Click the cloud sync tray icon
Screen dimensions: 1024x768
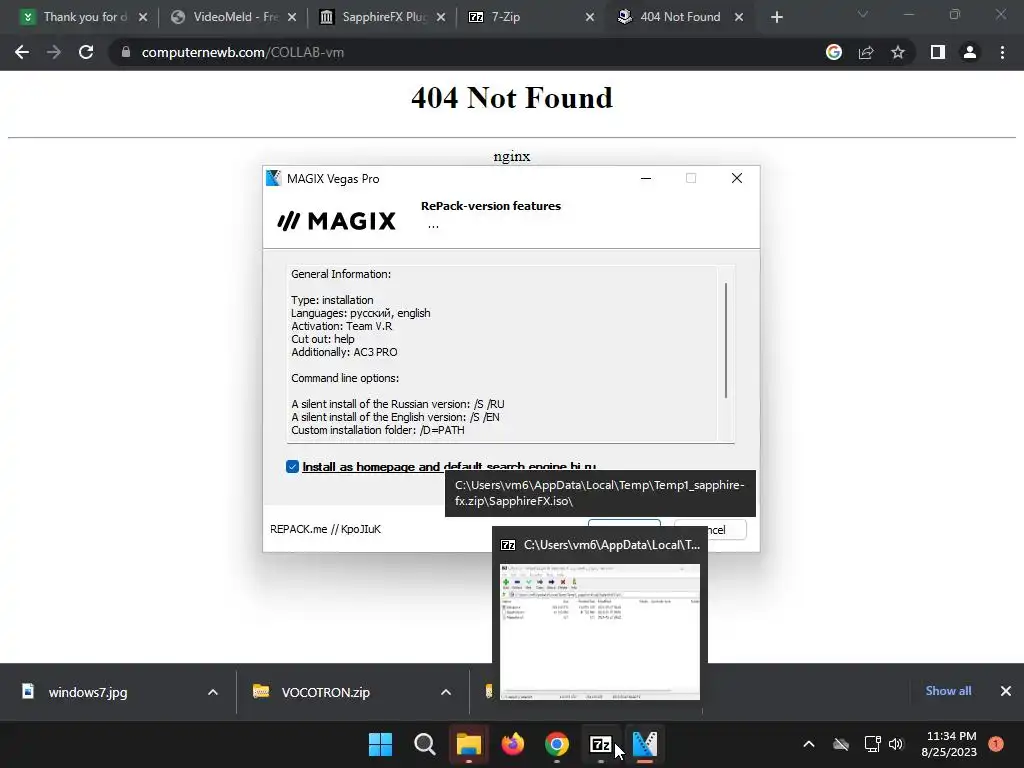point(841,744)
